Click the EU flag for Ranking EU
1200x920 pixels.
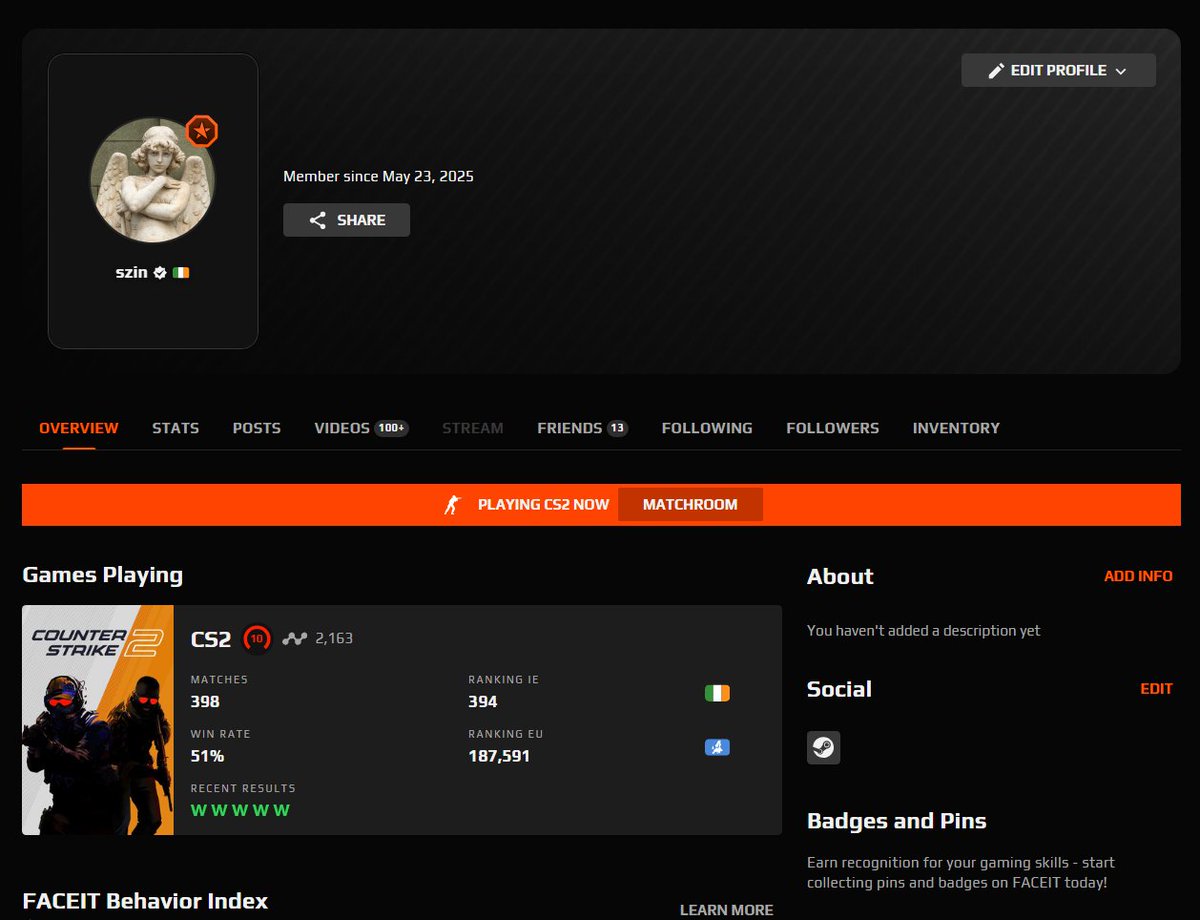click(x=717, y=747)
